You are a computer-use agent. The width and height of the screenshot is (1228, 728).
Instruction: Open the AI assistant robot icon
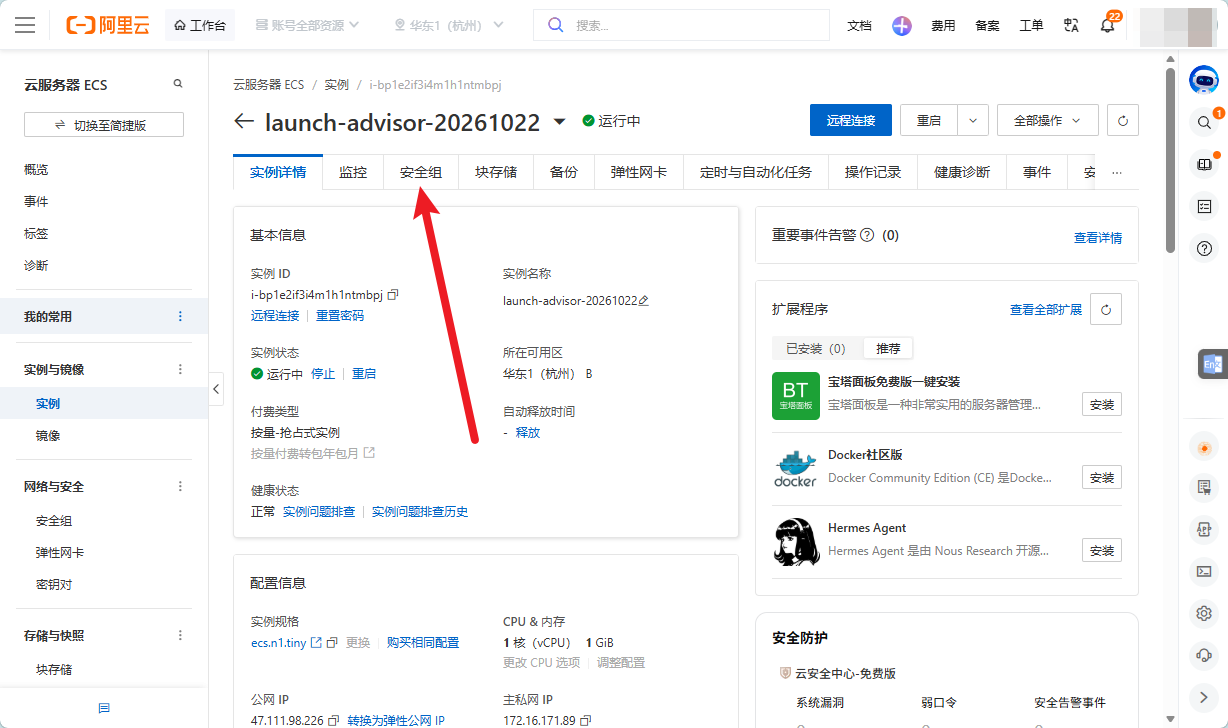(x=1204, y=80)
